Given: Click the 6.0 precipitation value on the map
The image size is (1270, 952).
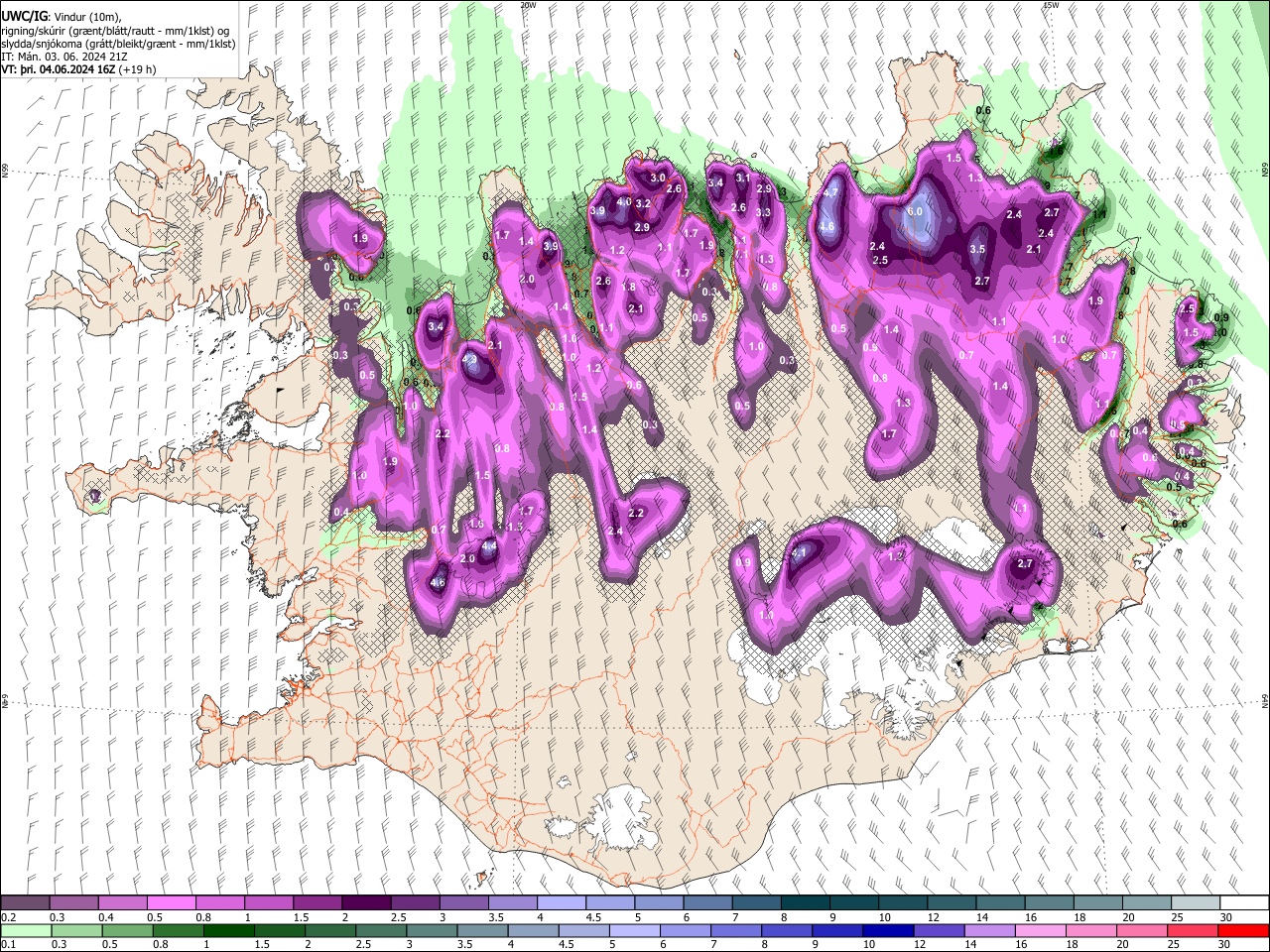Looking at the screenshot, I should point(916,211).
